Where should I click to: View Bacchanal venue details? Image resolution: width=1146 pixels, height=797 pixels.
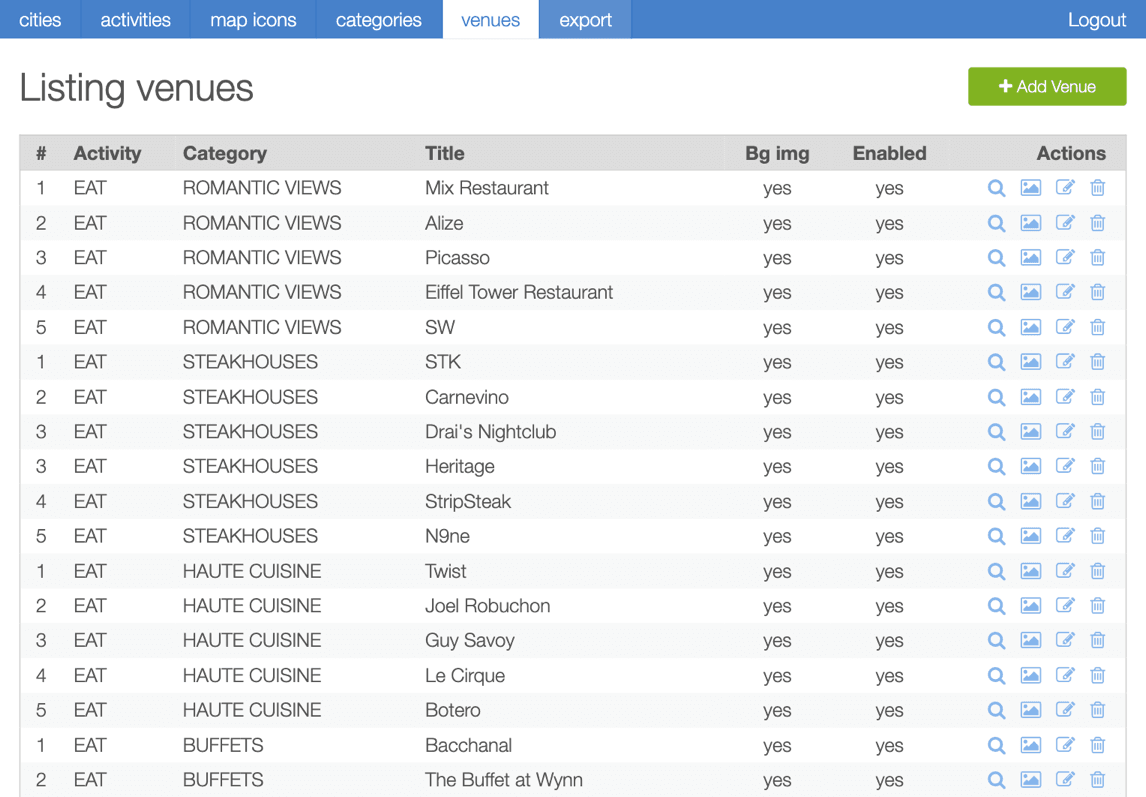(996, 745)
